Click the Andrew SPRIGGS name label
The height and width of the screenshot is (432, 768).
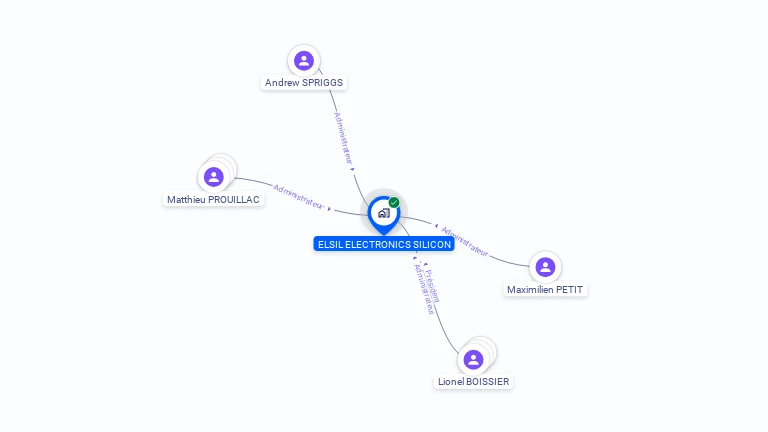304,83
